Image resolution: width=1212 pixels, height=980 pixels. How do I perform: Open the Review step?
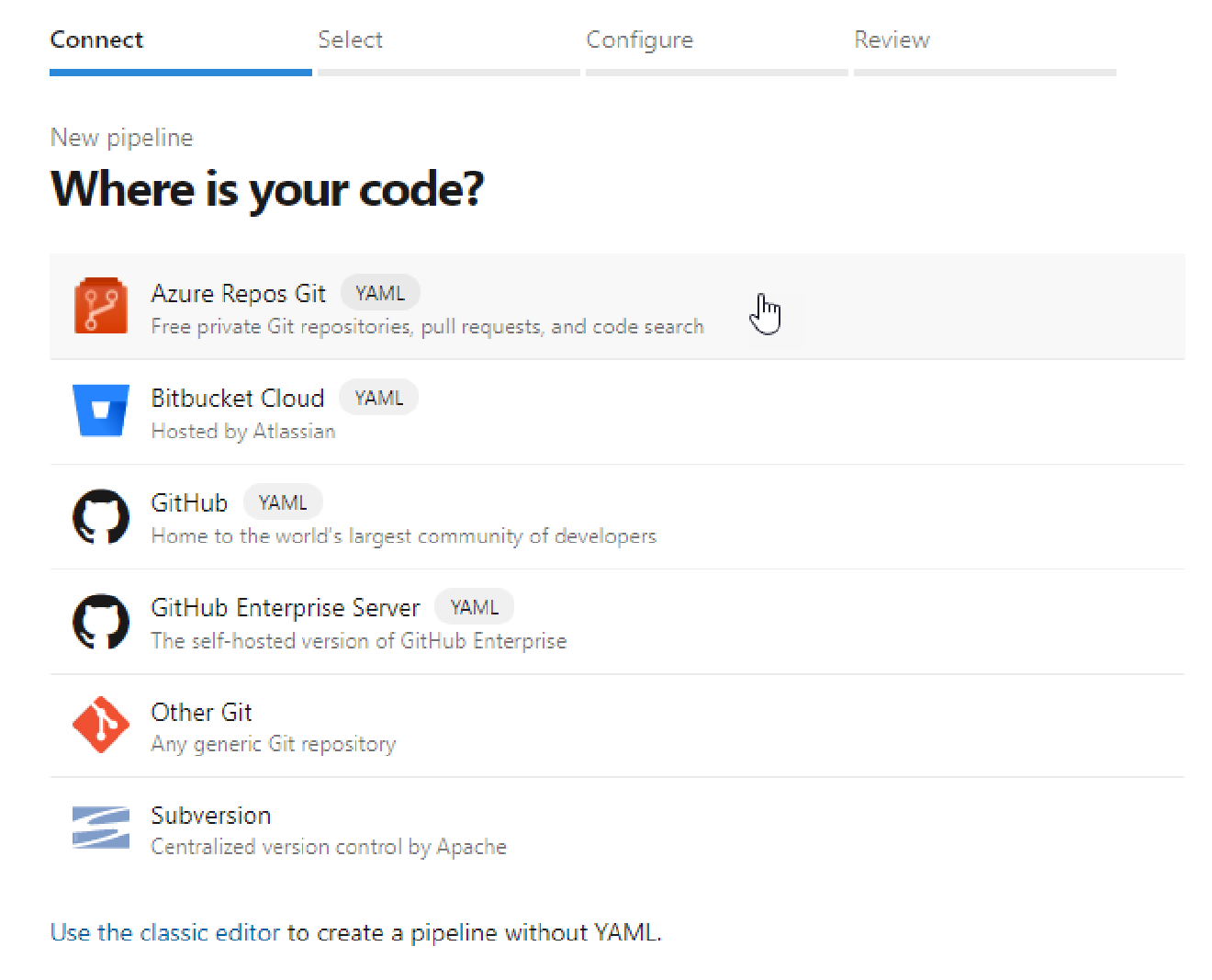coord(892,39)
